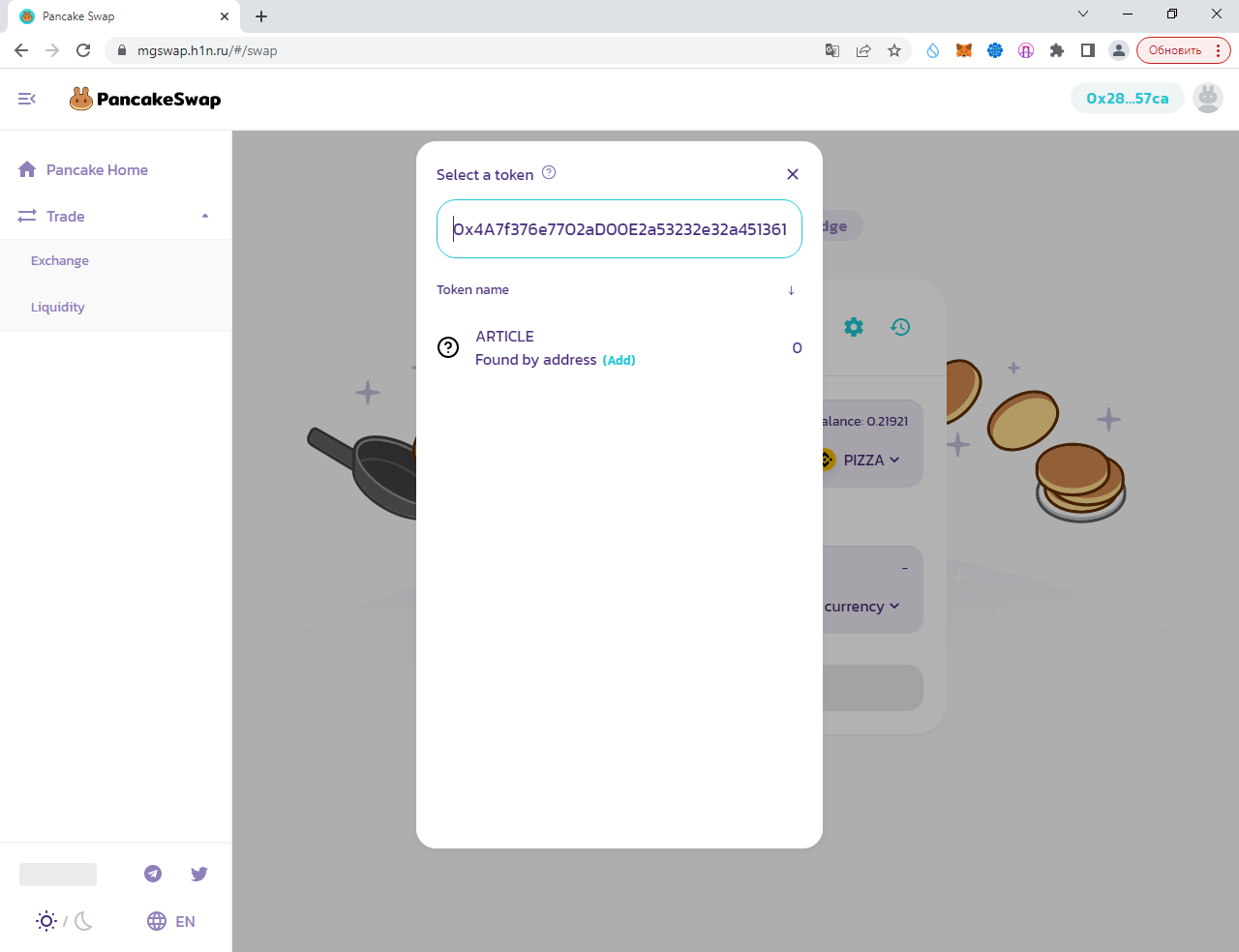Image resolution: width=1239 pixels, height=952 pixels.
Task: Close the Pancake Swap browser tab
Action: coord(225,16)
